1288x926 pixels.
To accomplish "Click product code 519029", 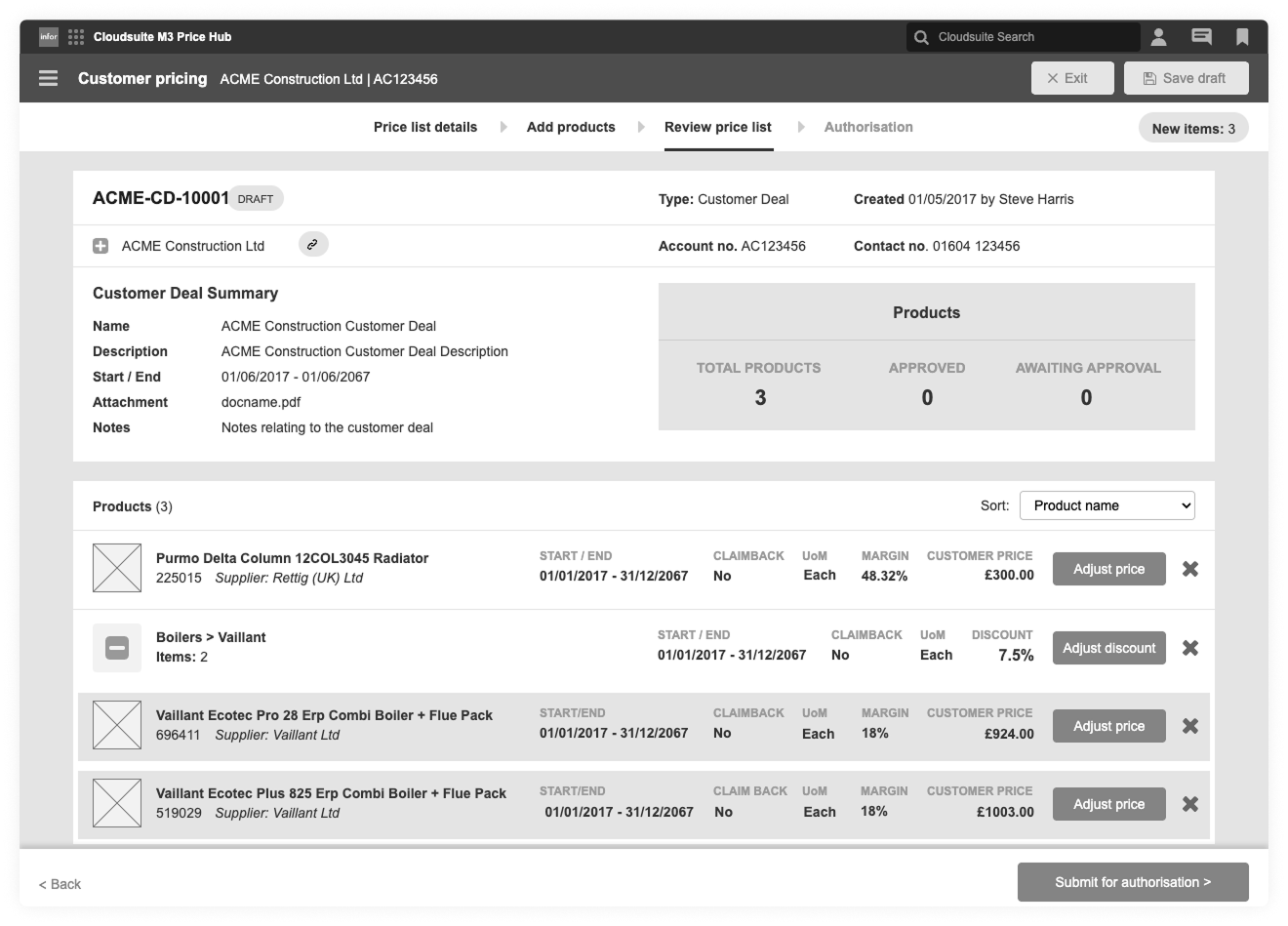I will 179,813.
